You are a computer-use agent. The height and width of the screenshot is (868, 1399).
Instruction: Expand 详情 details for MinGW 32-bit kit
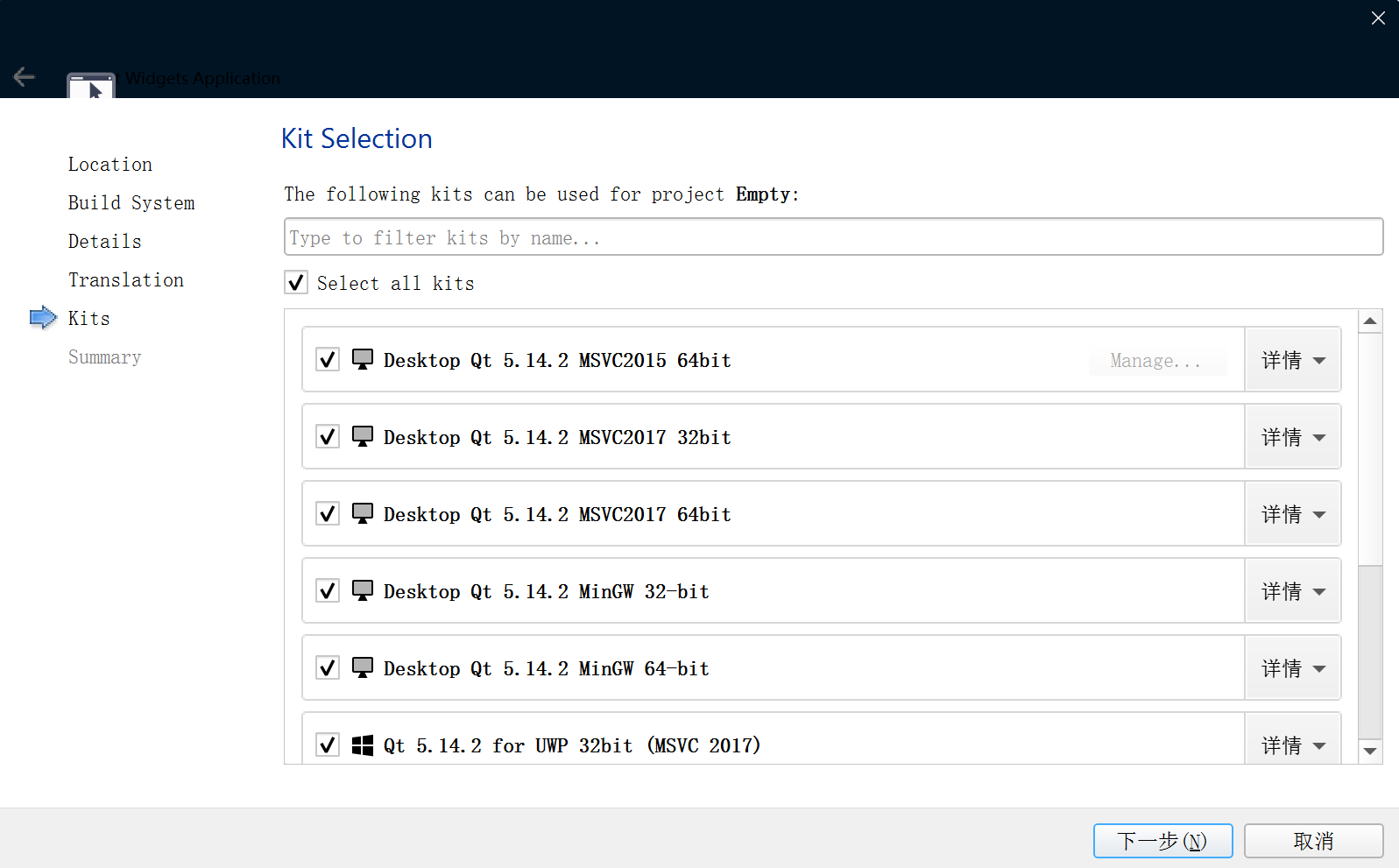point(1293,591)
